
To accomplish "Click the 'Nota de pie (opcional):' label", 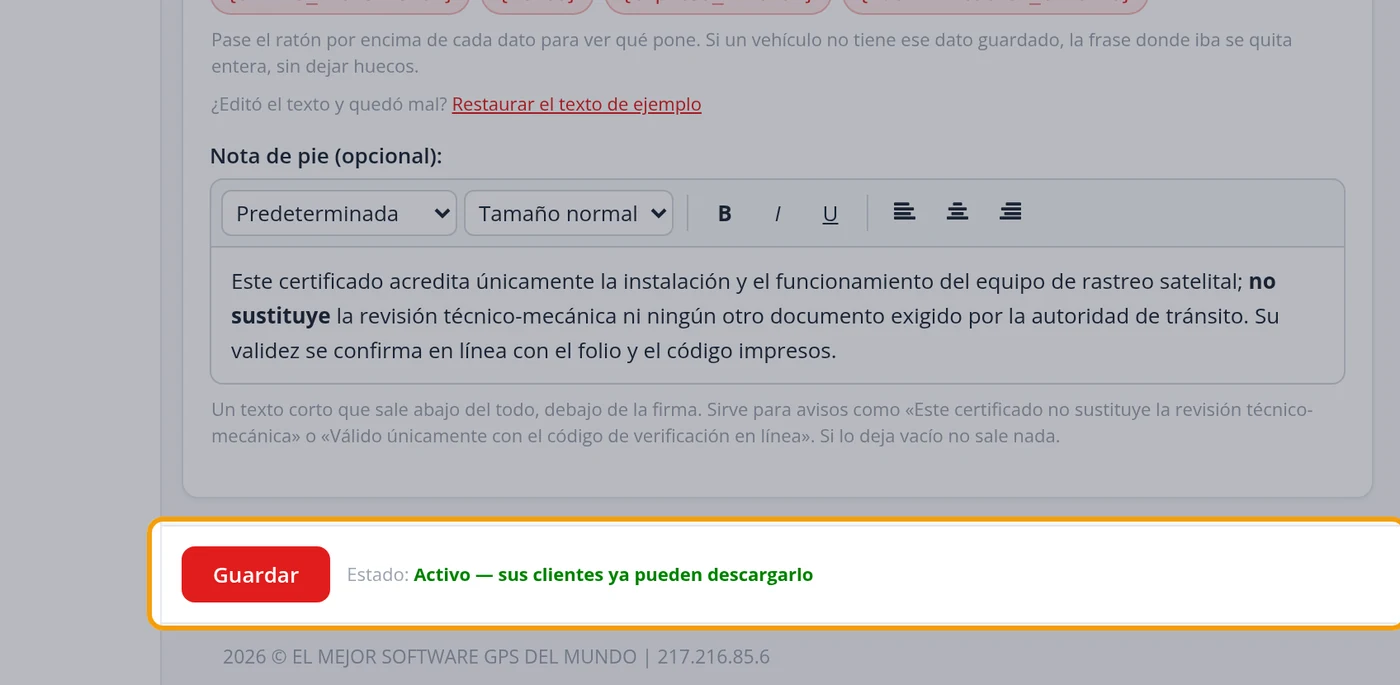I will click(326, 156).
